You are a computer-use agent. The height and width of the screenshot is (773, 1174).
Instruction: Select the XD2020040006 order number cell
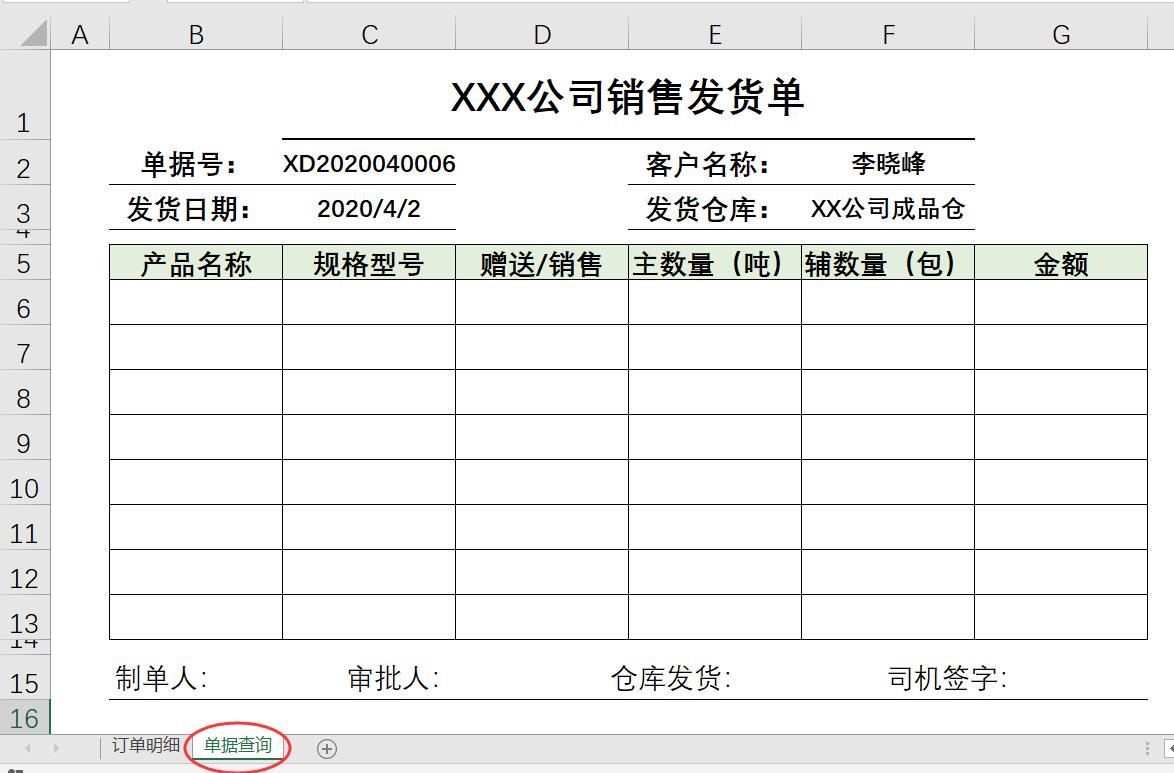pyautogui.click(x=369, y=163)
